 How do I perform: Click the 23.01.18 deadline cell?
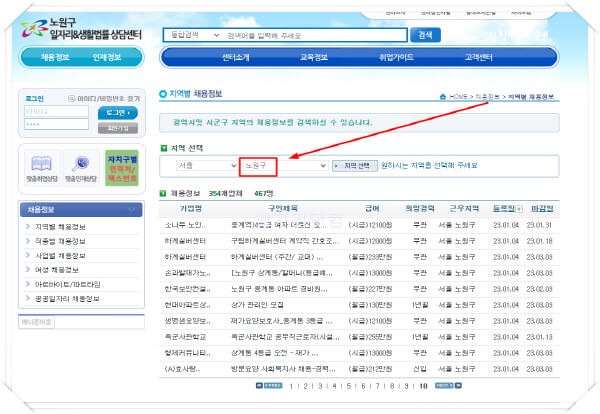(539, 241)
